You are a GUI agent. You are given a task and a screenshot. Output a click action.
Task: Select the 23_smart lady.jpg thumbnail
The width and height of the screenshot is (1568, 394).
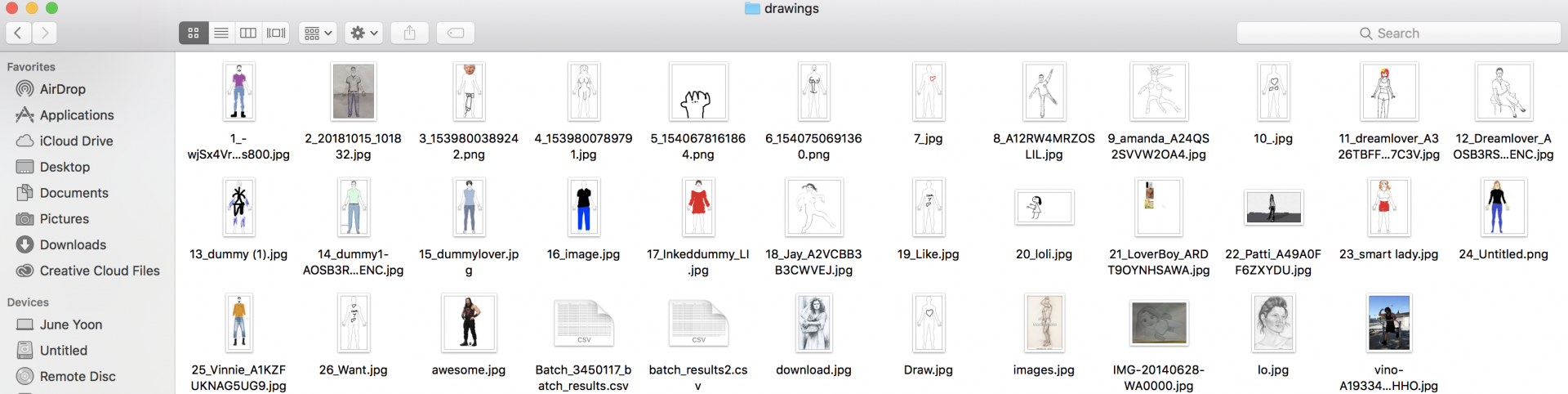click(x=1389, y=208)
